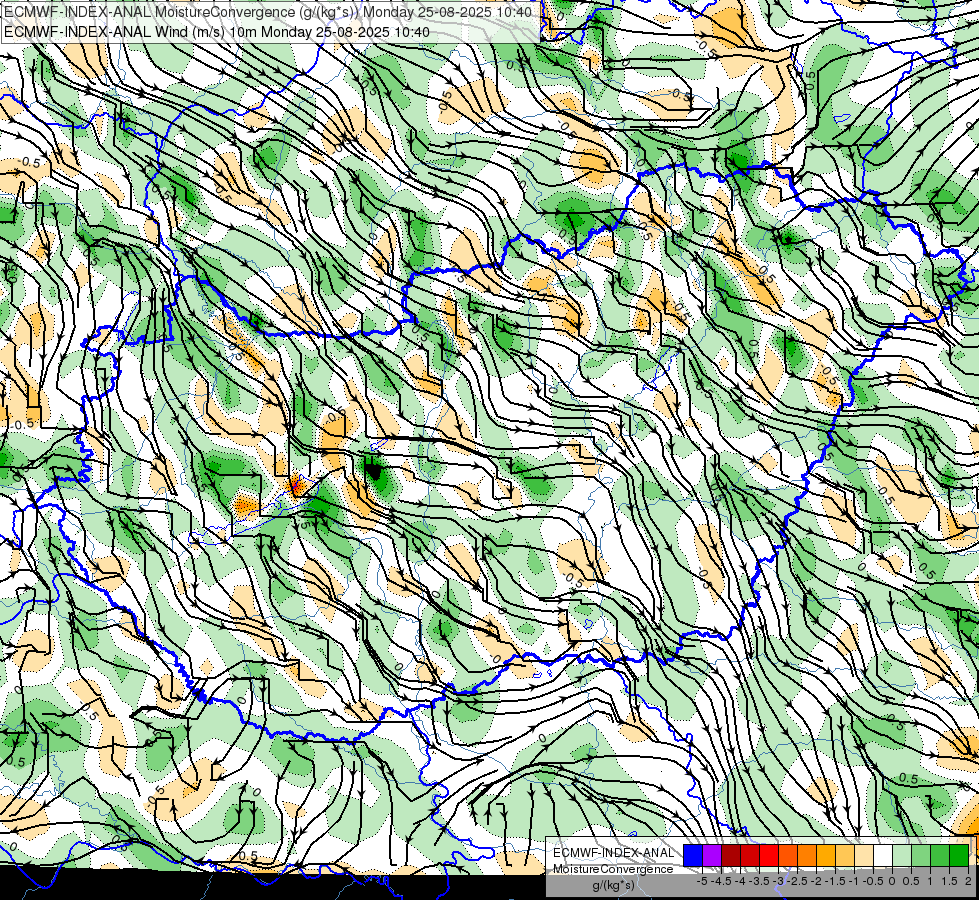The width and height of the screenshot is (979, 900).
Task: Click the blue legend swatch below -5
Action: [693, 855]
